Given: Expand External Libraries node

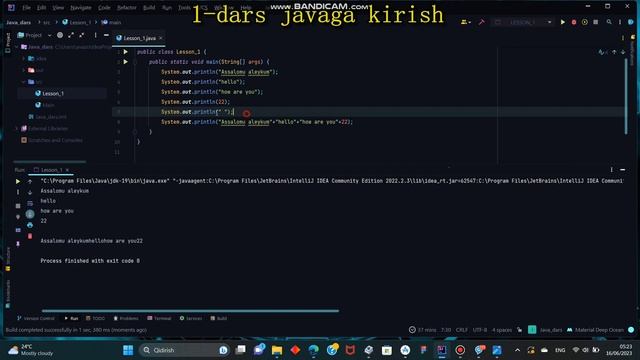Looking at the screenshot, I should pyautogui.click(x=17, y=129).
